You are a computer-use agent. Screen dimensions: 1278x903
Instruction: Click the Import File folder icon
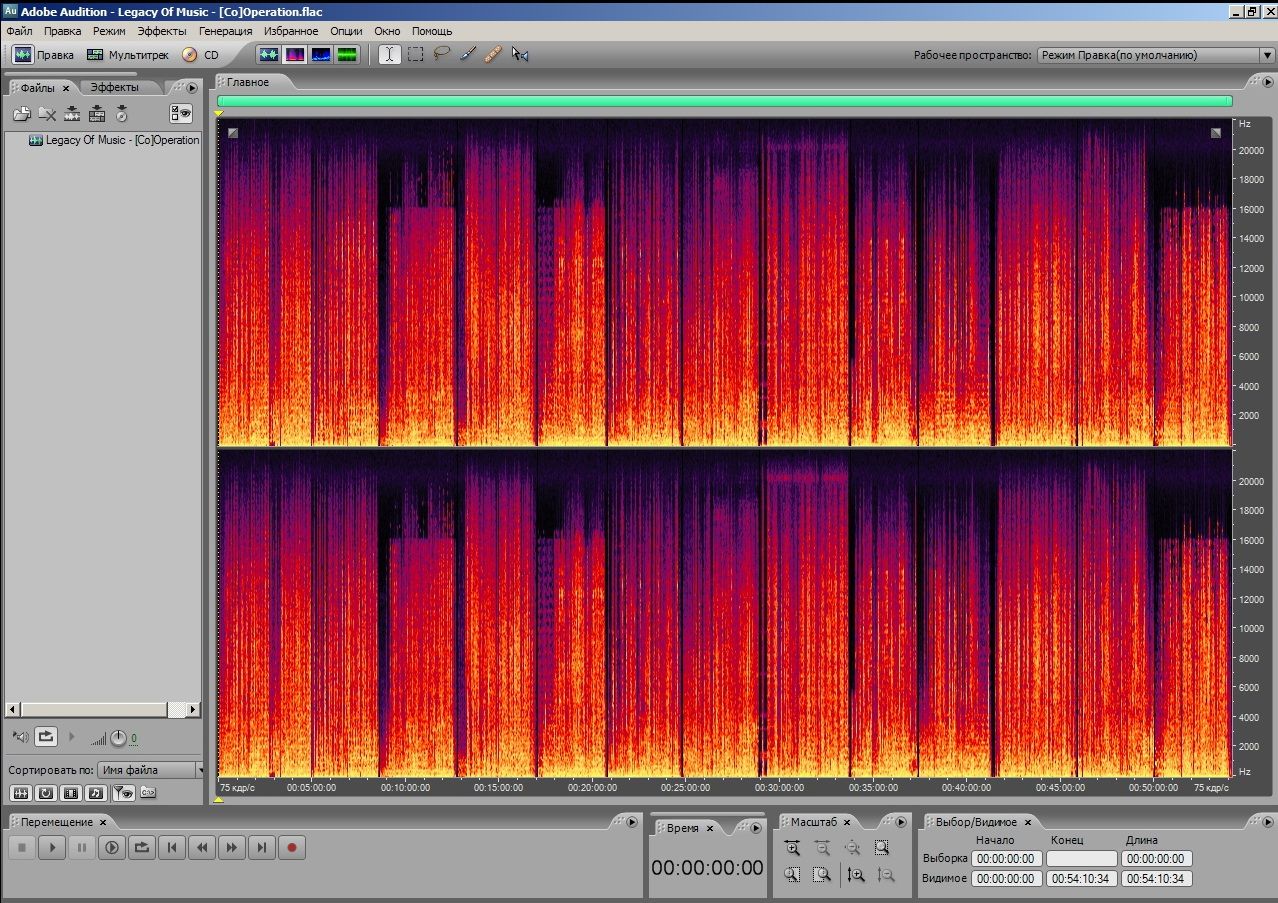[21, 114]
